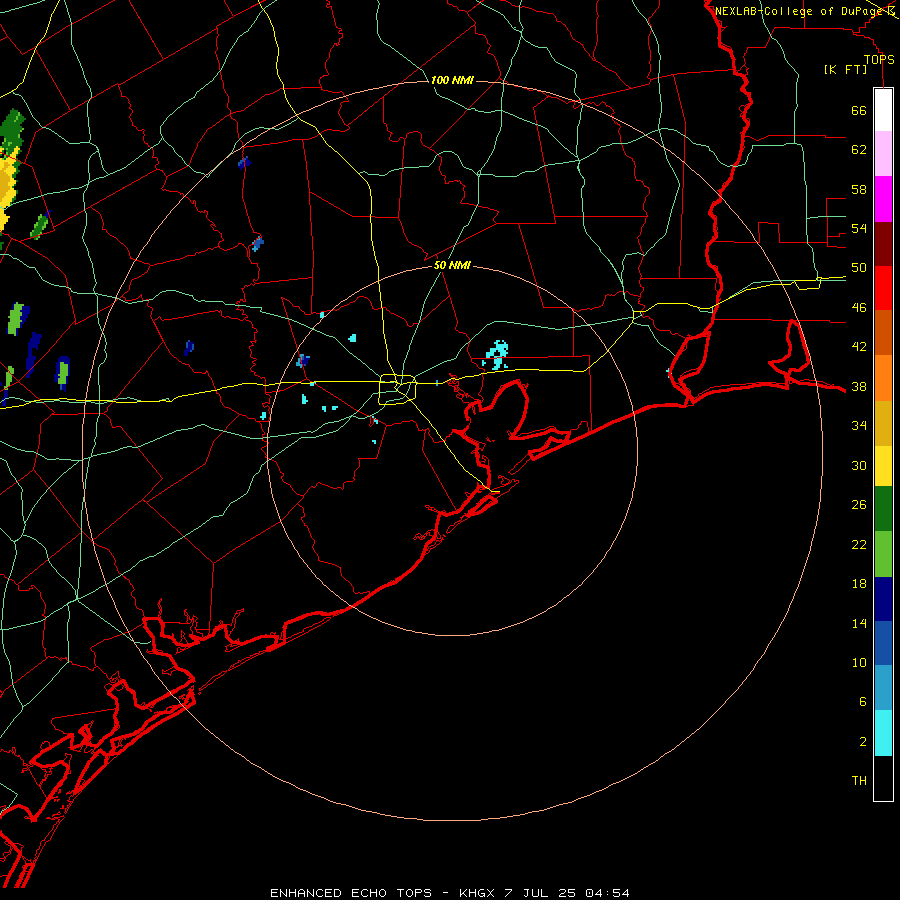Click the yellow Houston loop highway square
This screenshot has width=900, height=900.
point(398,389)
